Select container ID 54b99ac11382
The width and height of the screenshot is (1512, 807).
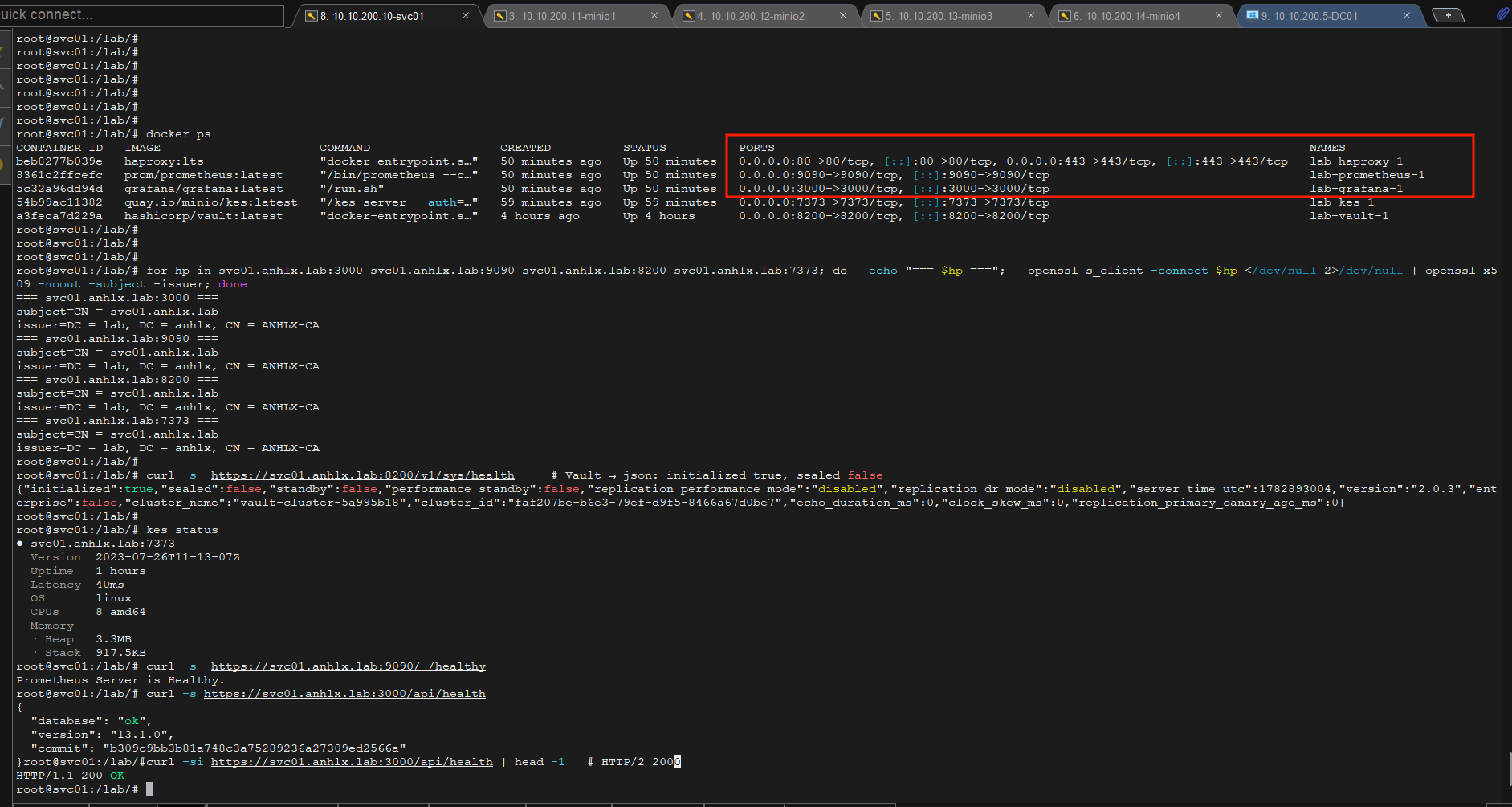(x=59, y=202)
